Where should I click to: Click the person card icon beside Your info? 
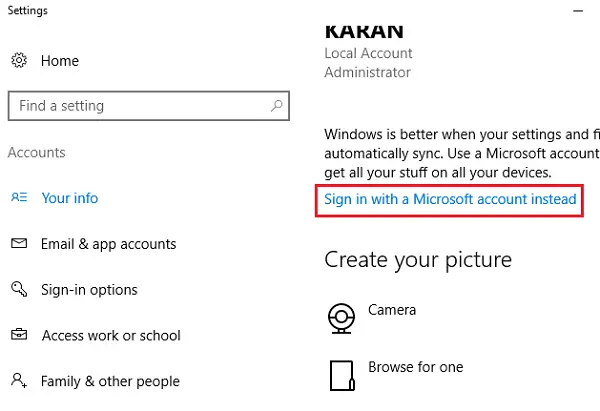click(x=19, y=198)
